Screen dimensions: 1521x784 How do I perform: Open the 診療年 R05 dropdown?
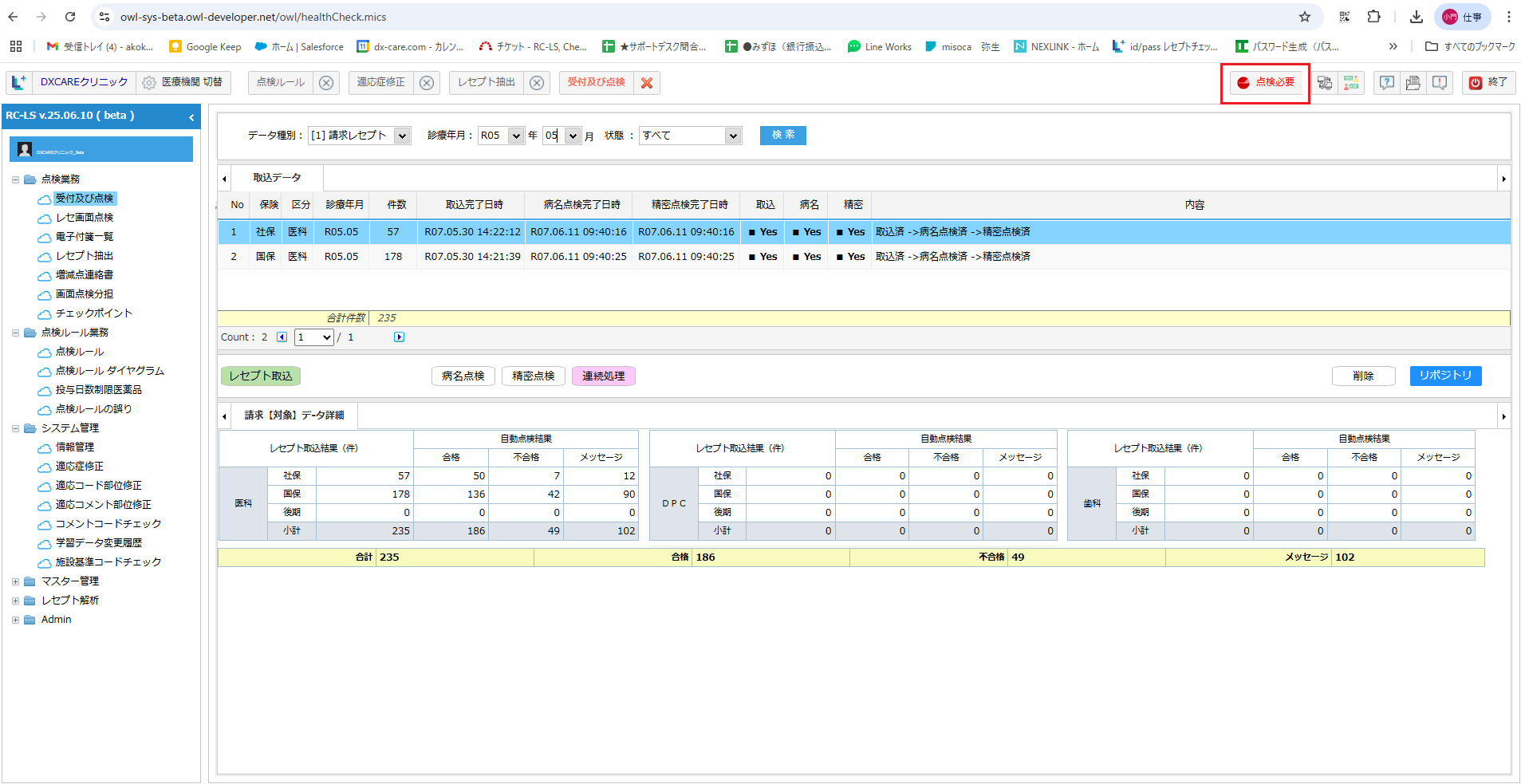pyautogui.click(x=501, y=136)
